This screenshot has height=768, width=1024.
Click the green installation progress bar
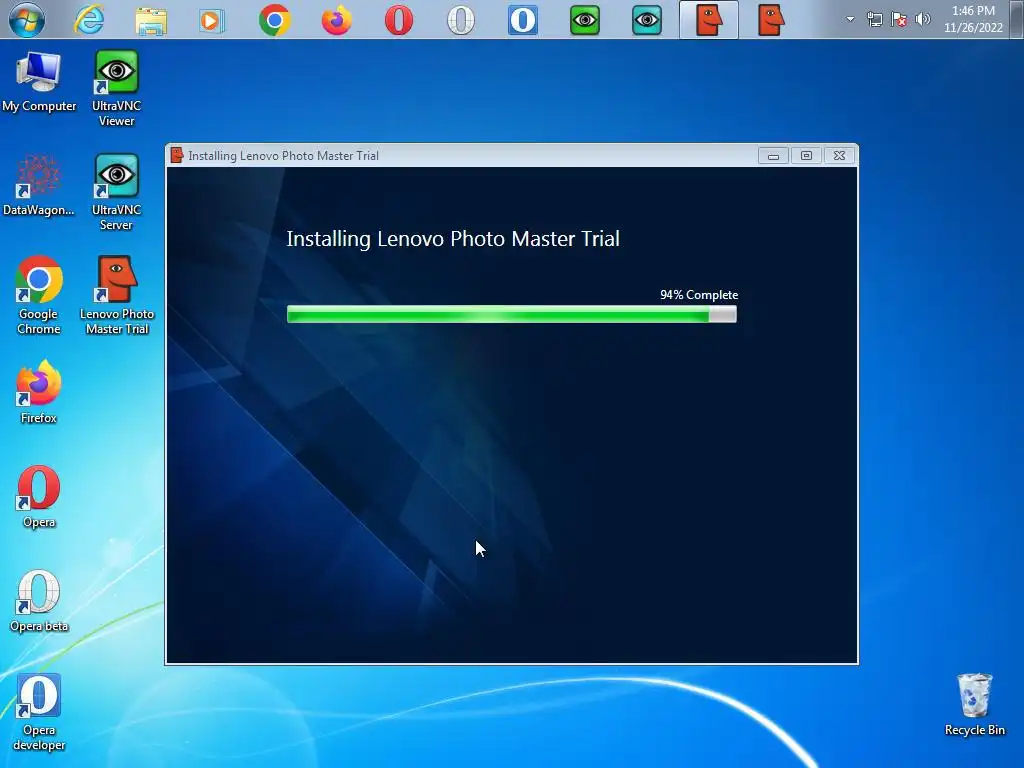511,314
